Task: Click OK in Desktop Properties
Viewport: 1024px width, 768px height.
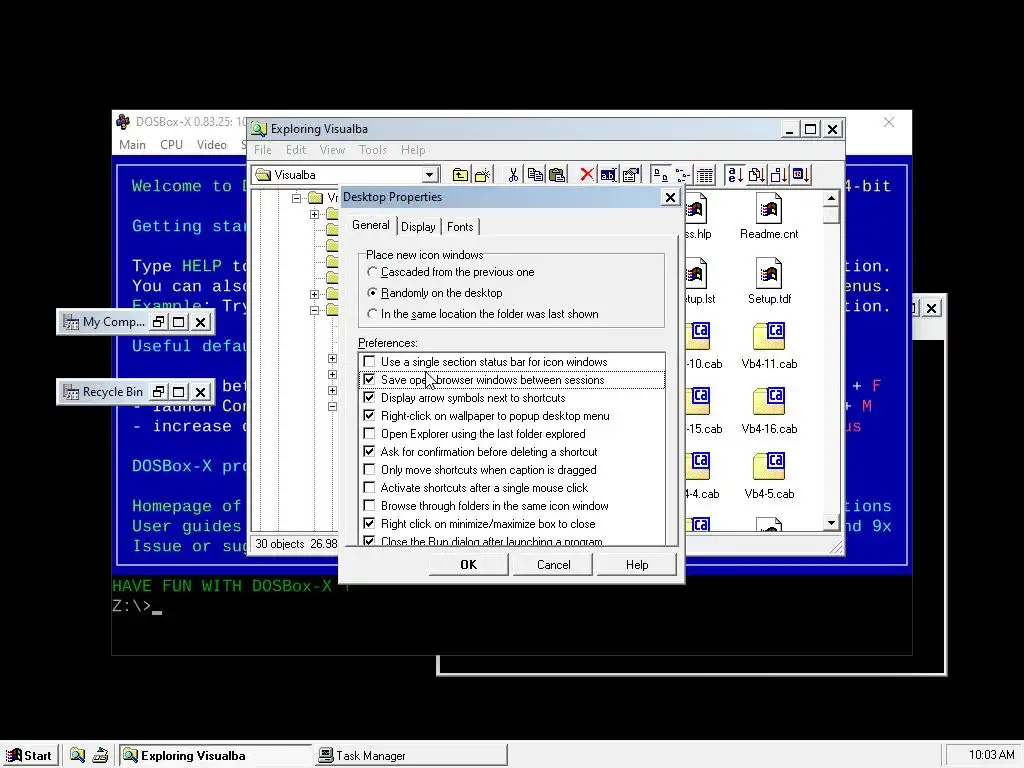Action: 468,565
